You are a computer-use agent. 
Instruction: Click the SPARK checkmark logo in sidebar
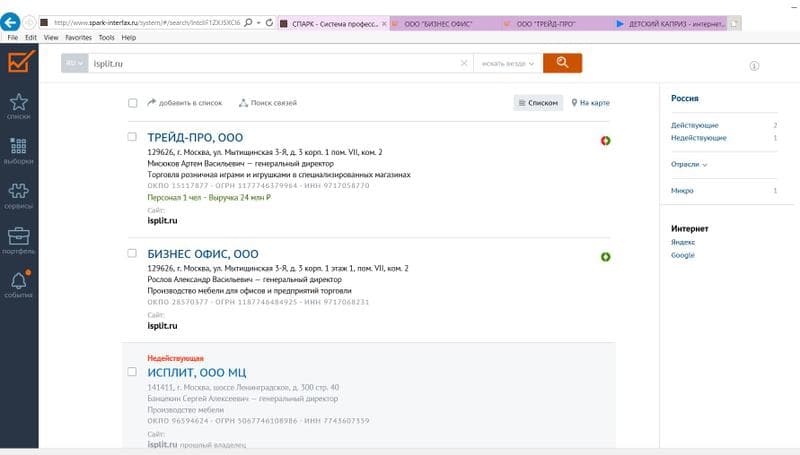(x=21, y=61)
